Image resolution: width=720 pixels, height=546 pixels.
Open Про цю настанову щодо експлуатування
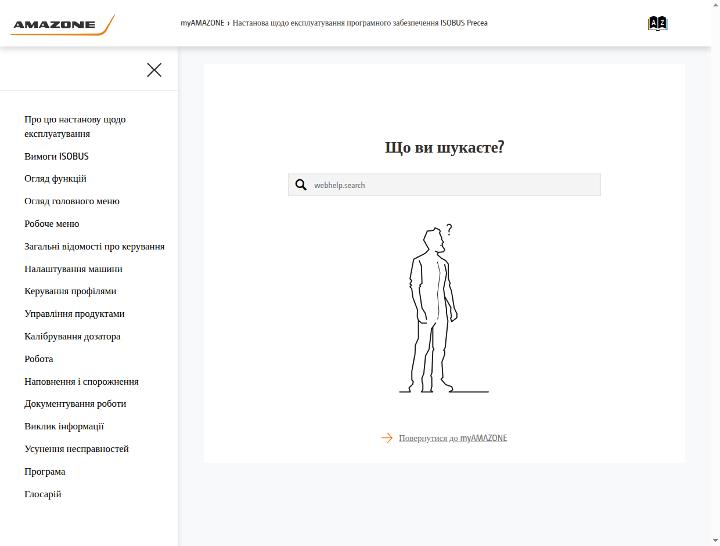[x=75, y=126]
